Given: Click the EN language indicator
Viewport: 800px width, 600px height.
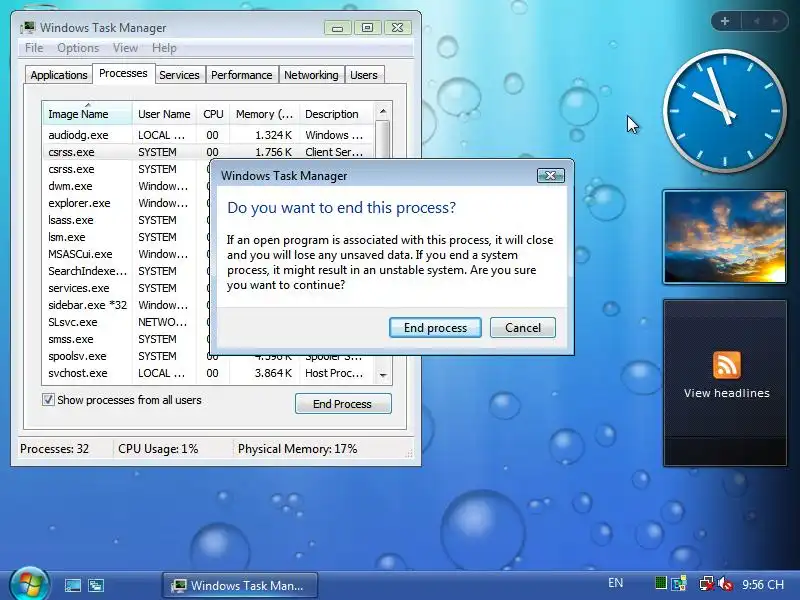Looking at the screenshot, I should [615, 583].
